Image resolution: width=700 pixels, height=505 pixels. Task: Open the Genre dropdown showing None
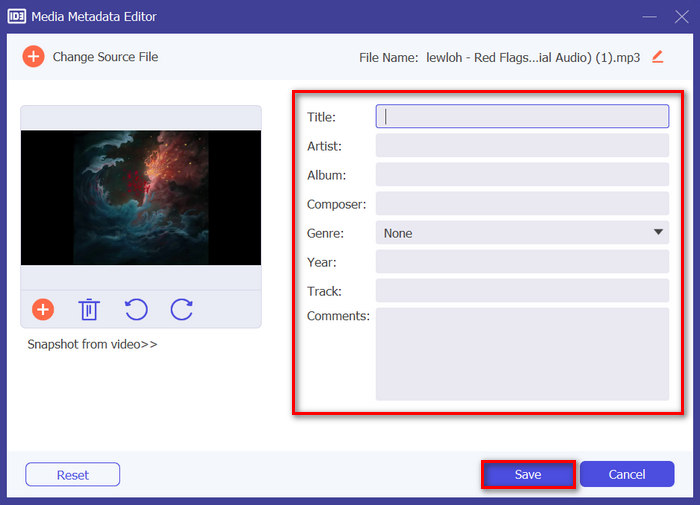point(522,233)
